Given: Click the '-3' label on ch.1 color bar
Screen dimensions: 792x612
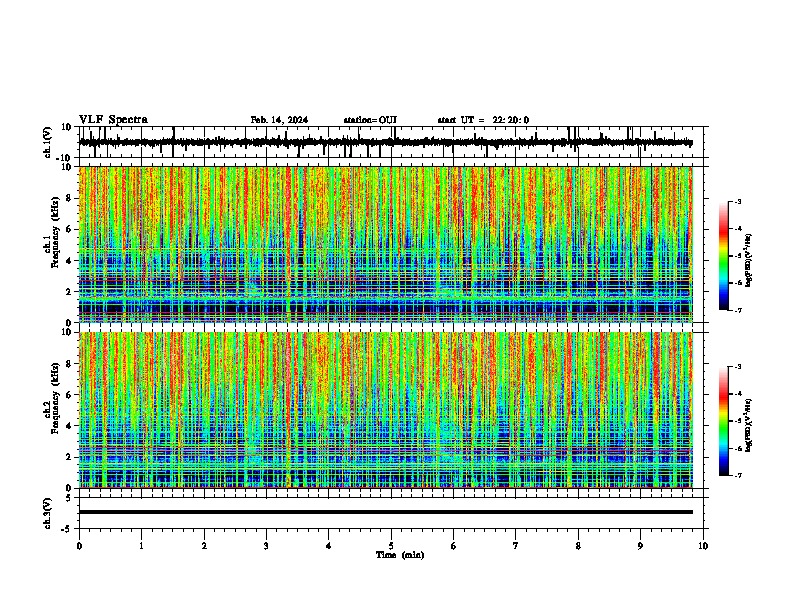Looking at the screenshot, I should click(x=738, y=201).
